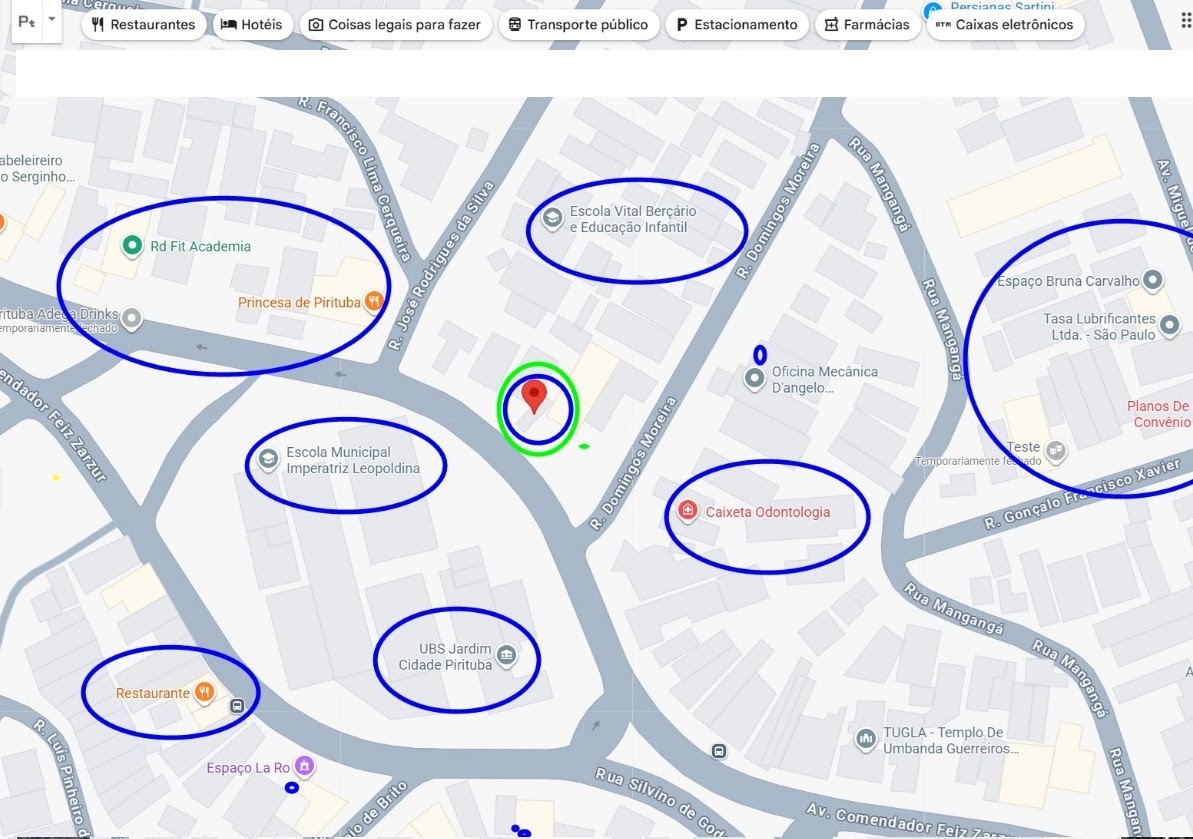The image size is (1193, 839).
Task: Open the dropdown arrow beside the Pt logo
Action: [x=52, y=19]
